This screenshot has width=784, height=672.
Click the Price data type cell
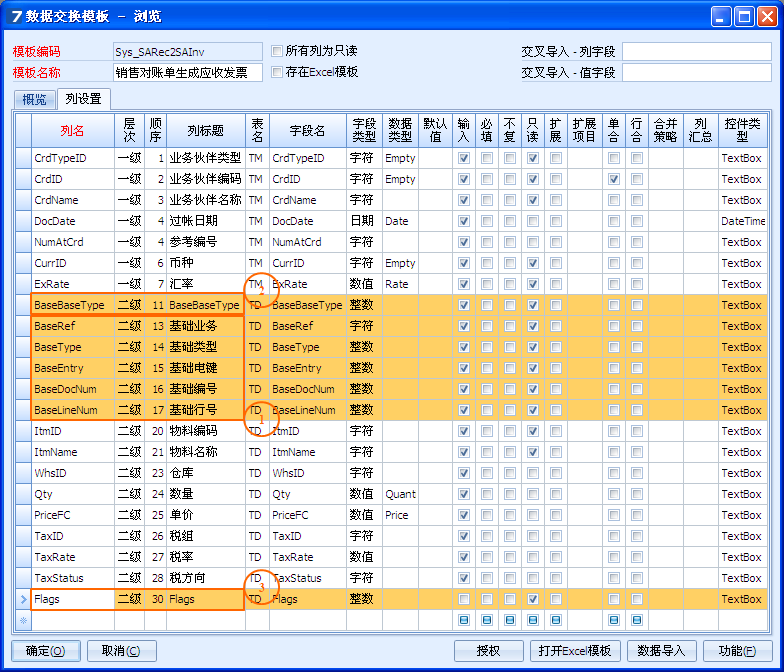click(x=400, y=515)
